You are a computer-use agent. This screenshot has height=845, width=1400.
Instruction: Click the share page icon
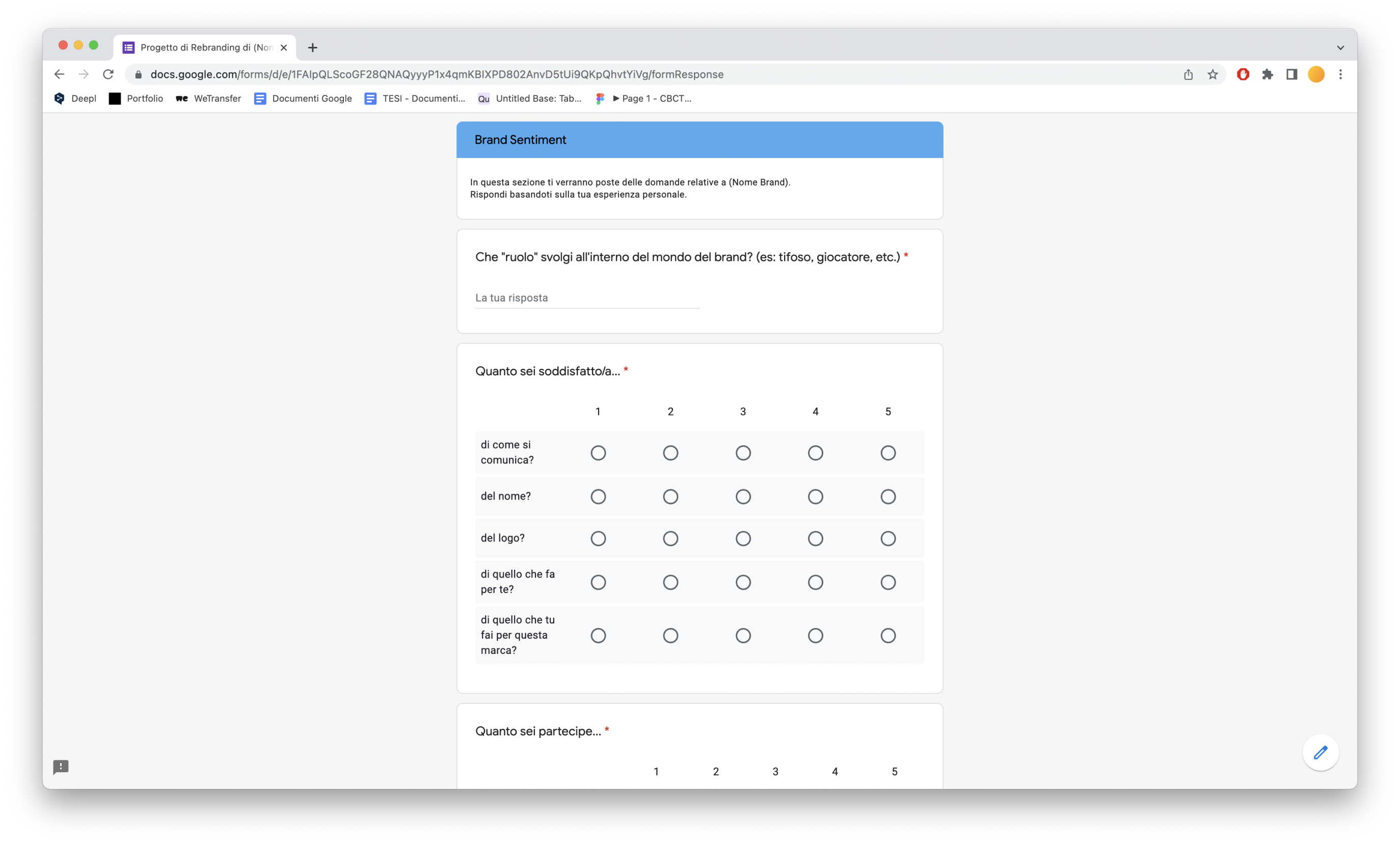point(1188,74)
